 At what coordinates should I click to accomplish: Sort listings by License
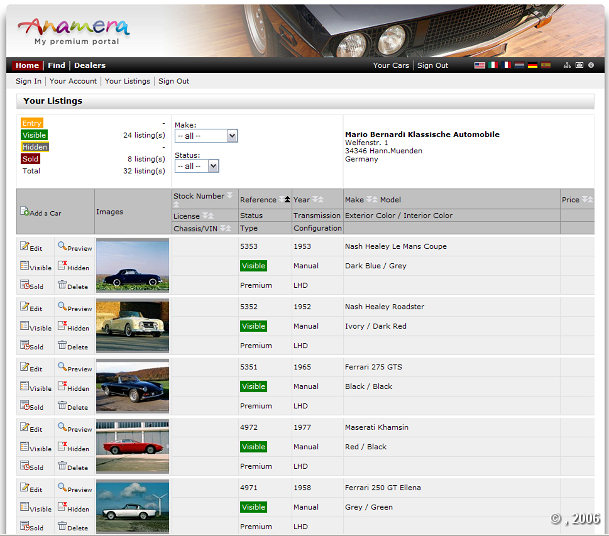tap(208, 216)
